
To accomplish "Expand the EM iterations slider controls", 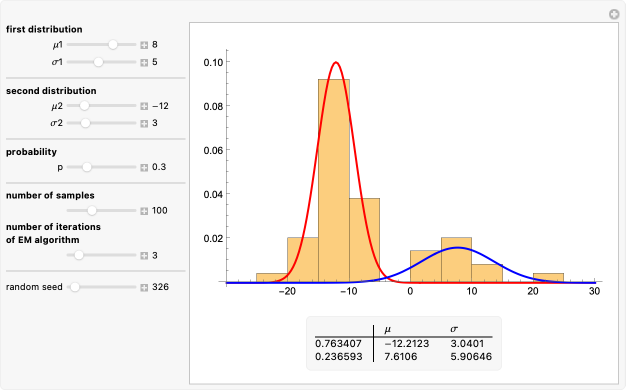I will [x=144, y=256].
